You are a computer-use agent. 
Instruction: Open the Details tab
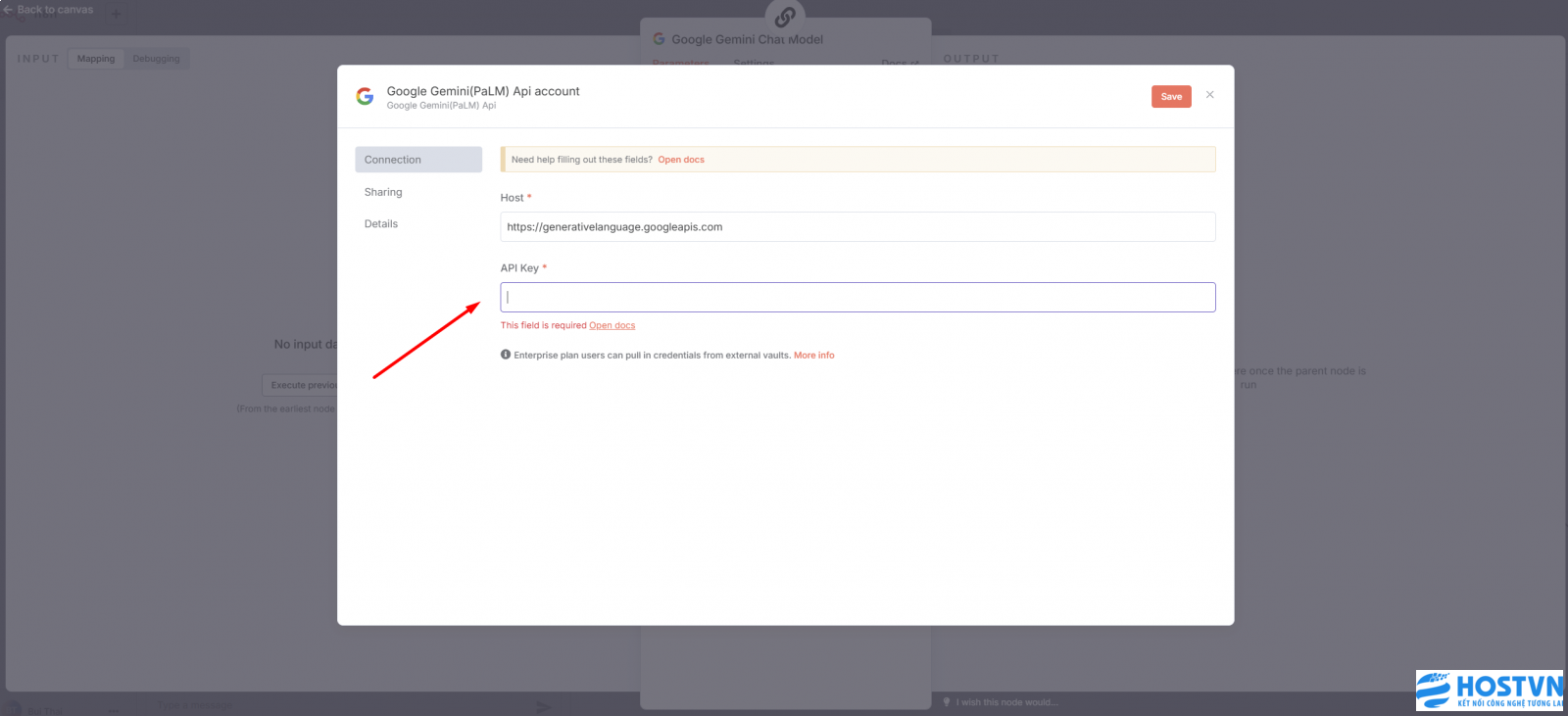pos(381,224)
